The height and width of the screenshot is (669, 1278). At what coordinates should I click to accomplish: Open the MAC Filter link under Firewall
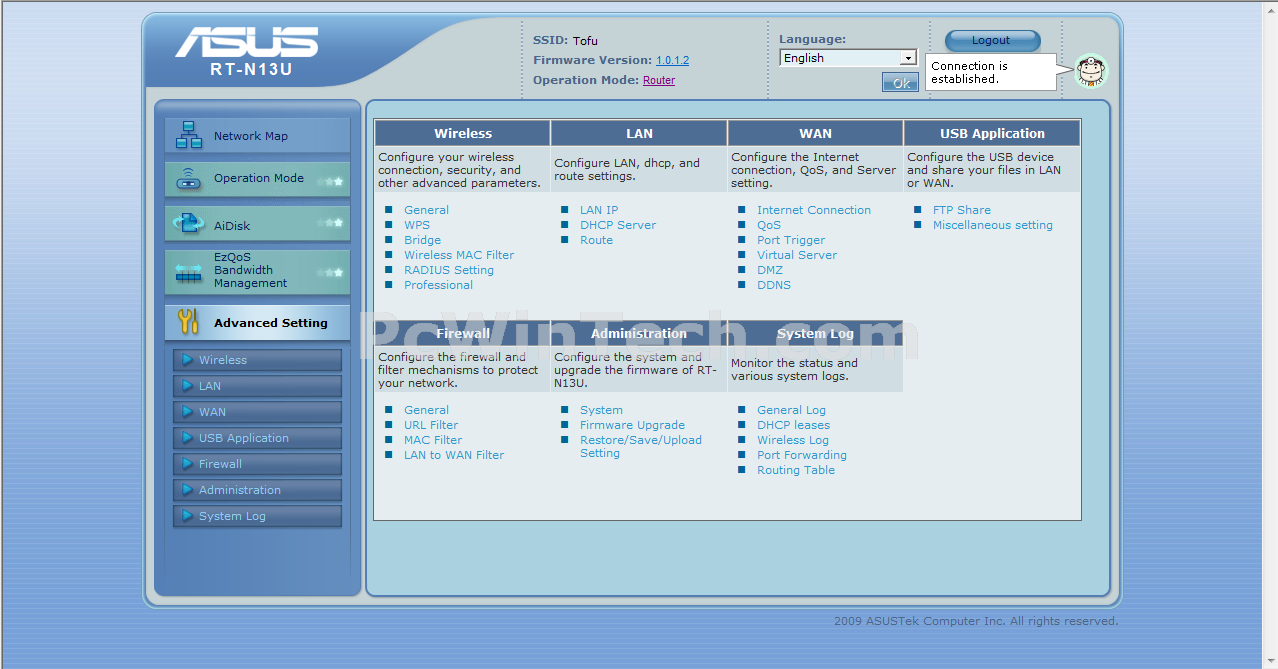[x=433, y=440]
